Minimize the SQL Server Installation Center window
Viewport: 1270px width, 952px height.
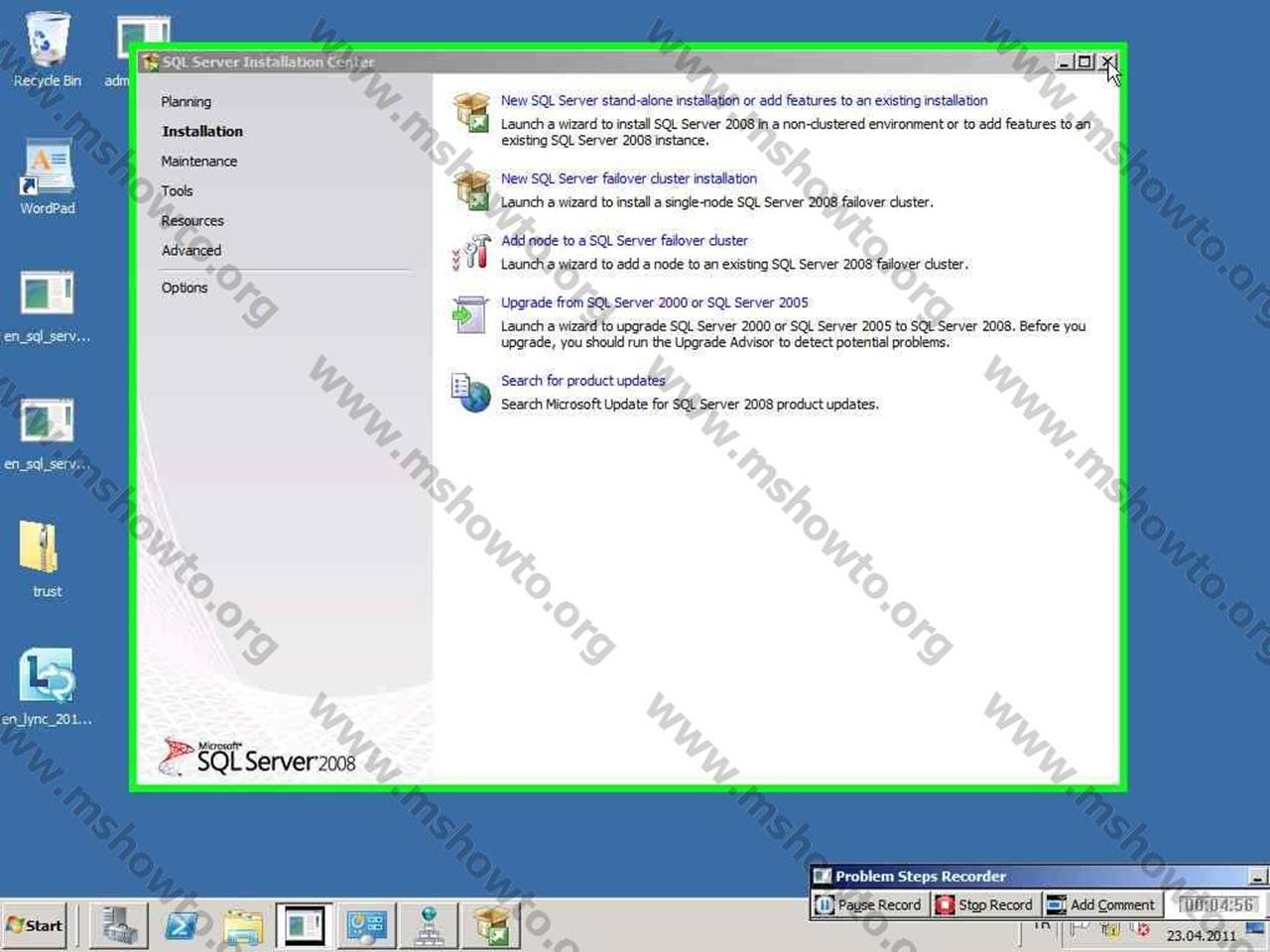[1065, 61]
